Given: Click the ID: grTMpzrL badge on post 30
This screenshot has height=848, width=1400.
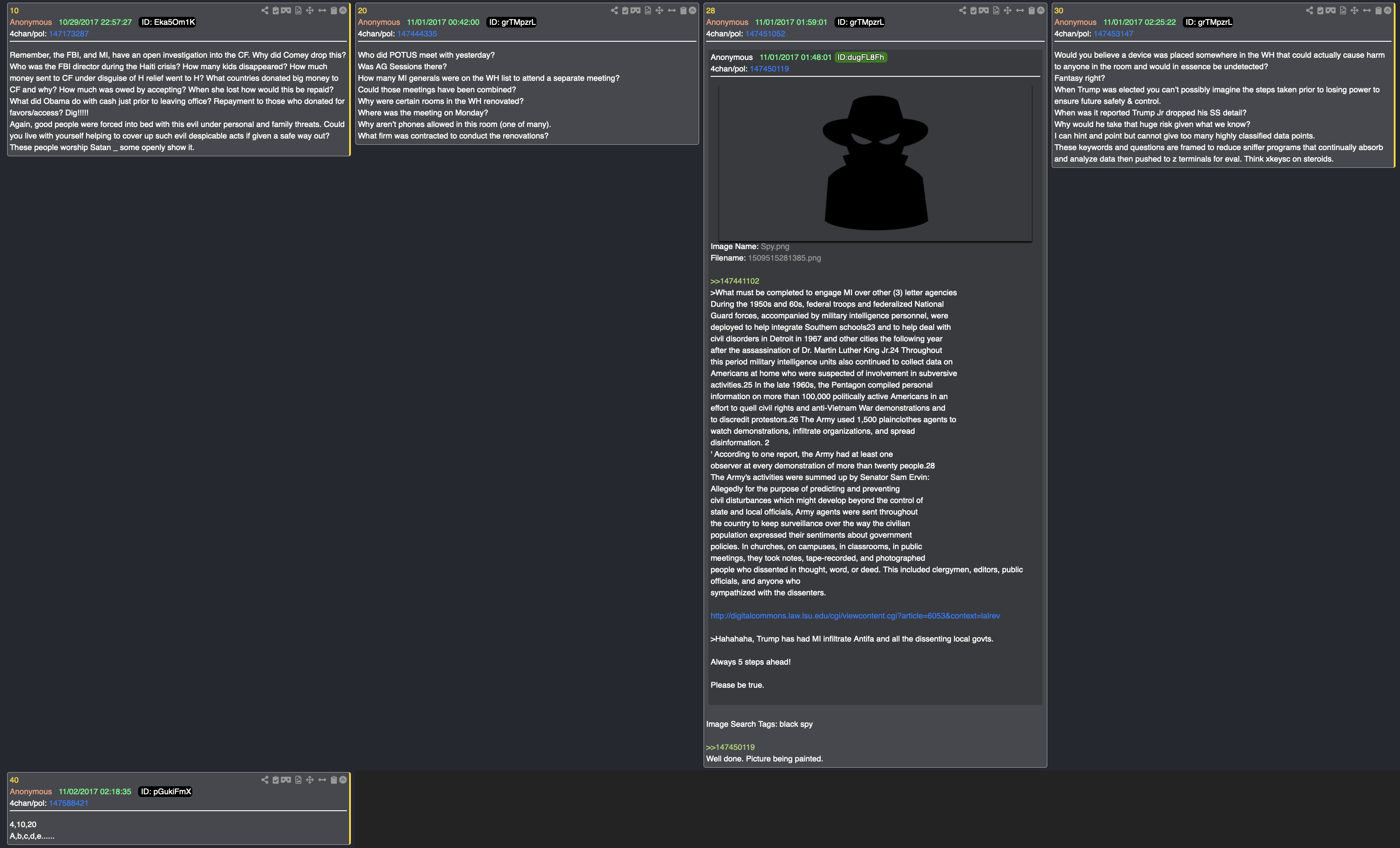Looking at the screenshot, I should point(1209,22).
